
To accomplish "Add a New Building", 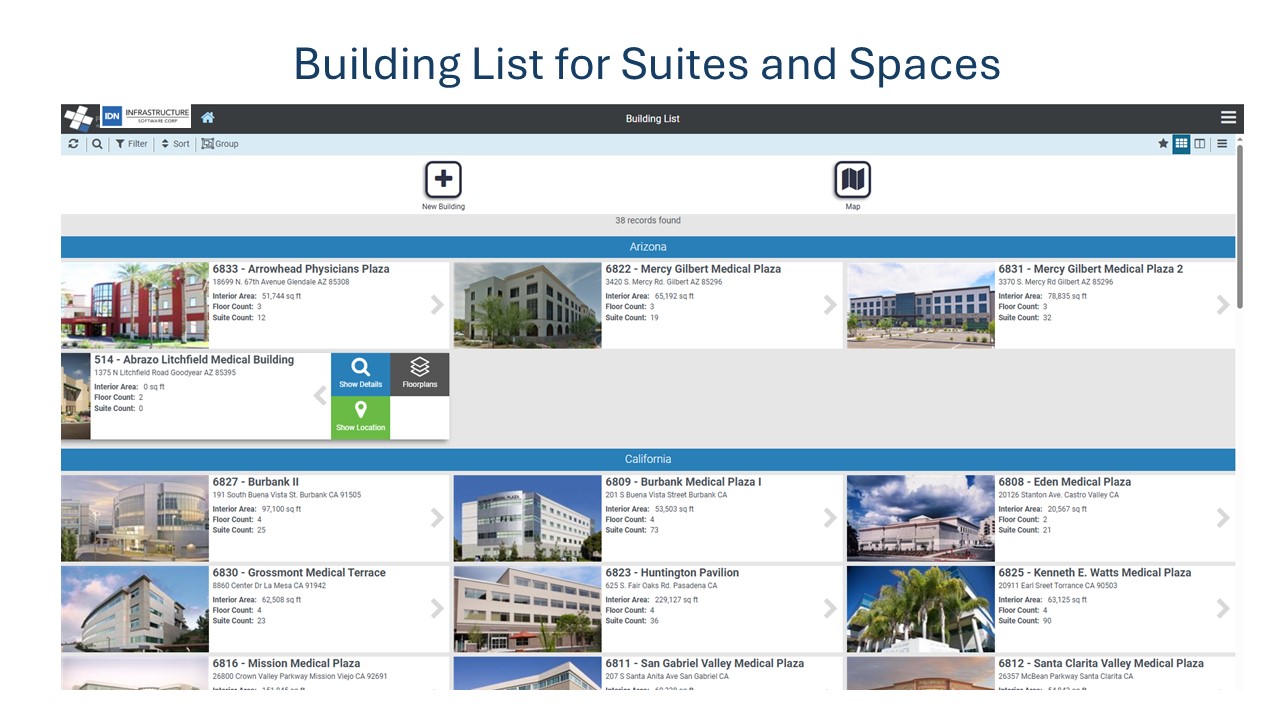I will point(443,186).
